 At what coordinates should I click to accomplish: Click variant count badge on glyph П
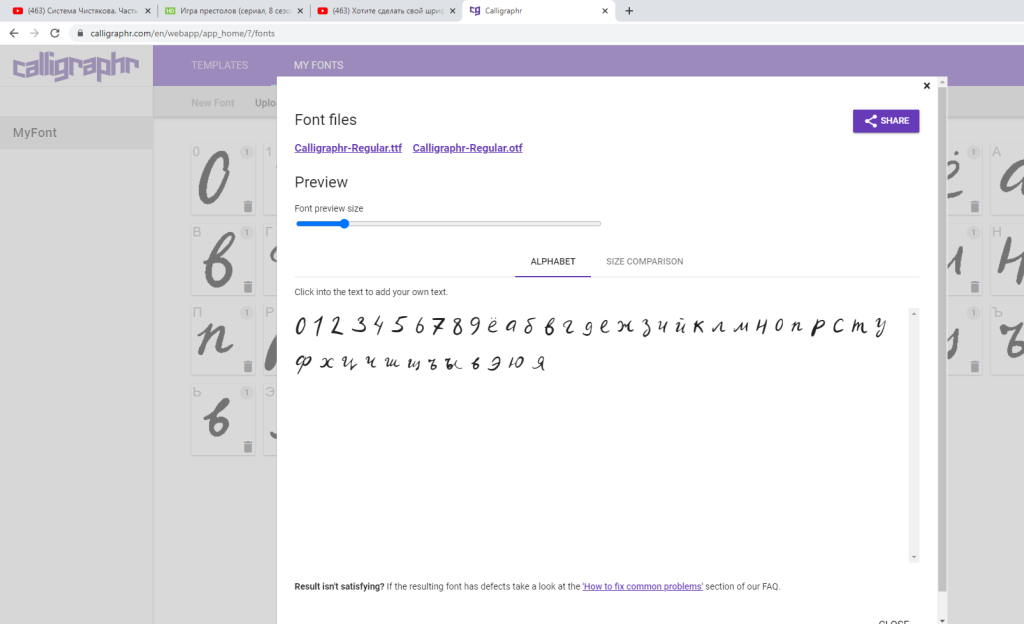246,313
